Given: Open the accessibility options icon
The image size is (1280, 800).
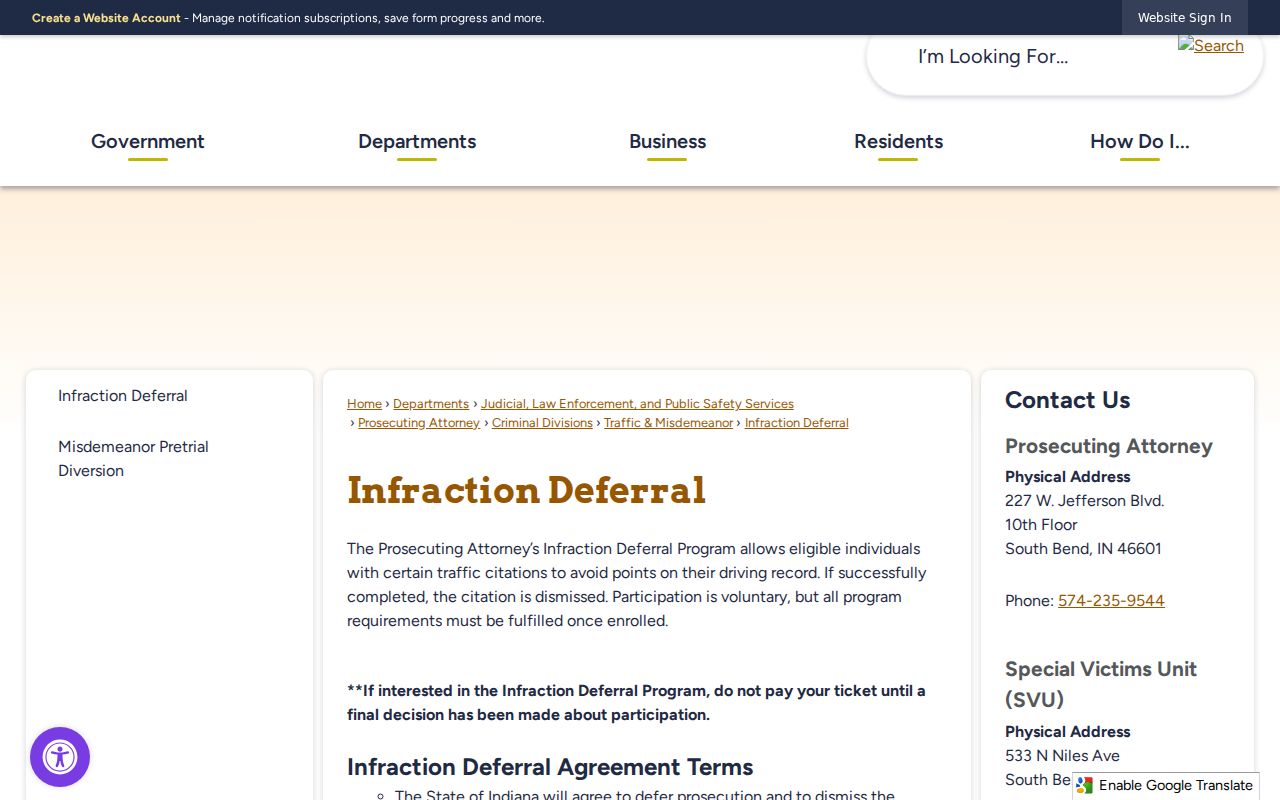Looking at the screenshot, I should point(60,757).
